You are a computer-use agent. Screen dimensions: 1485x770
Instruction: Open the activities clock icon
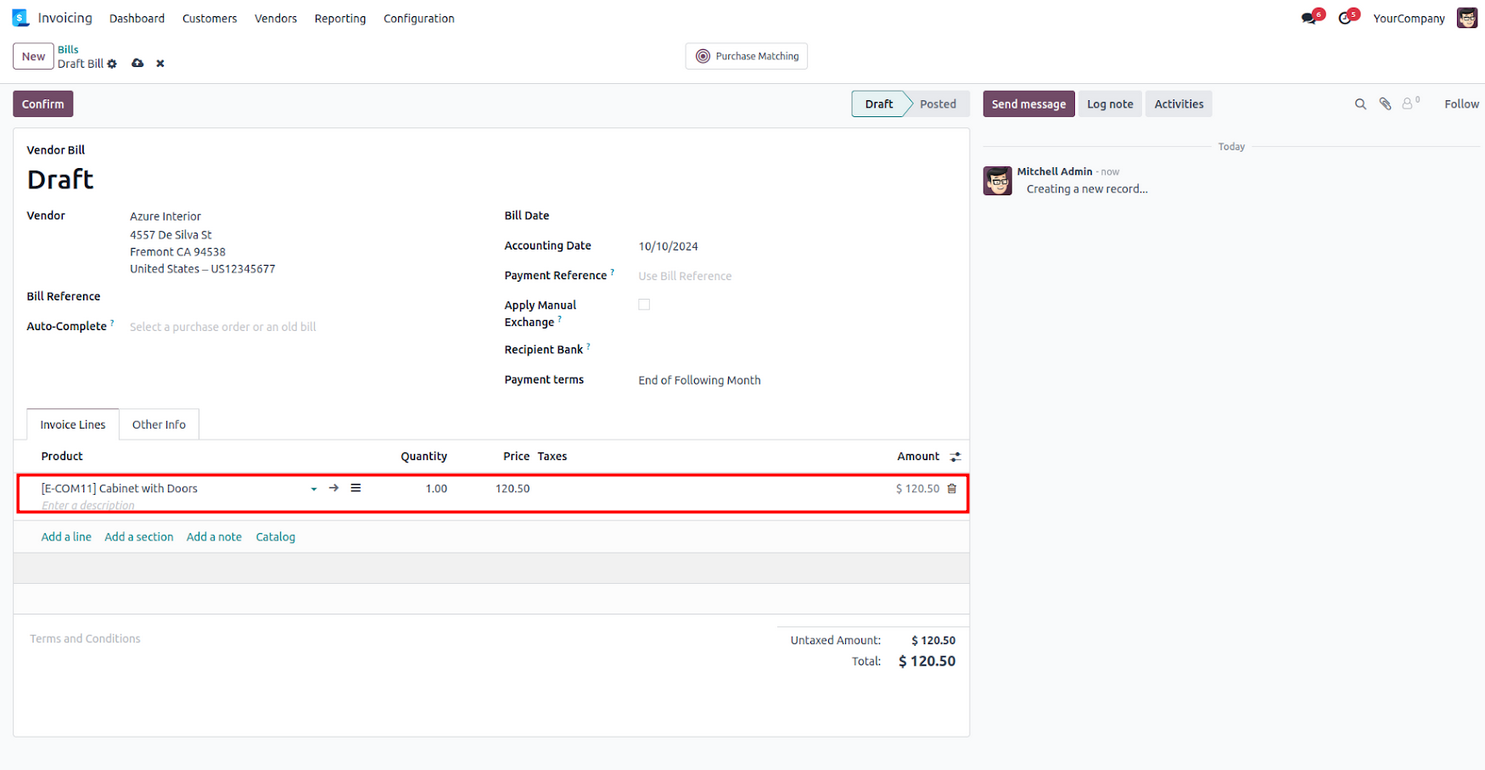[x=1345, y=19]
